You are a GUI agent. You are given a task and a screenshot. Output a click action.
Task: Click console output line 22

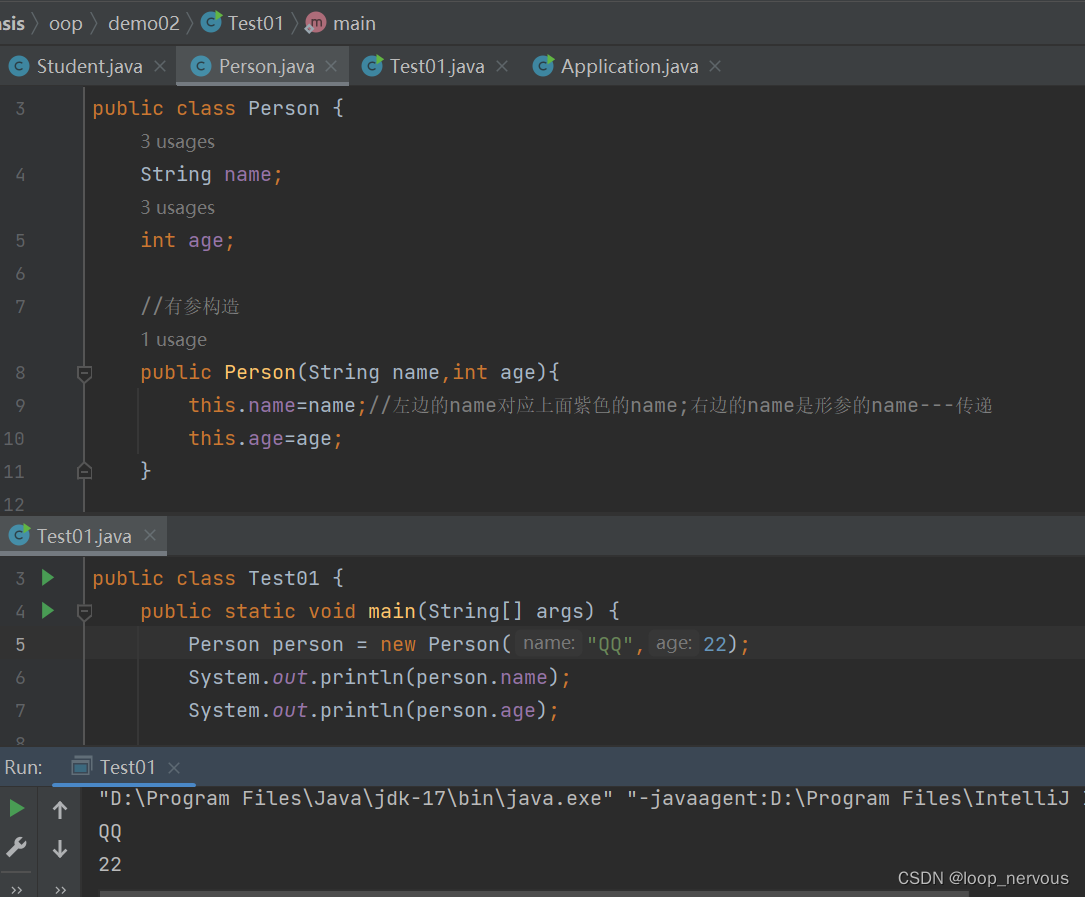pos(110,864)
